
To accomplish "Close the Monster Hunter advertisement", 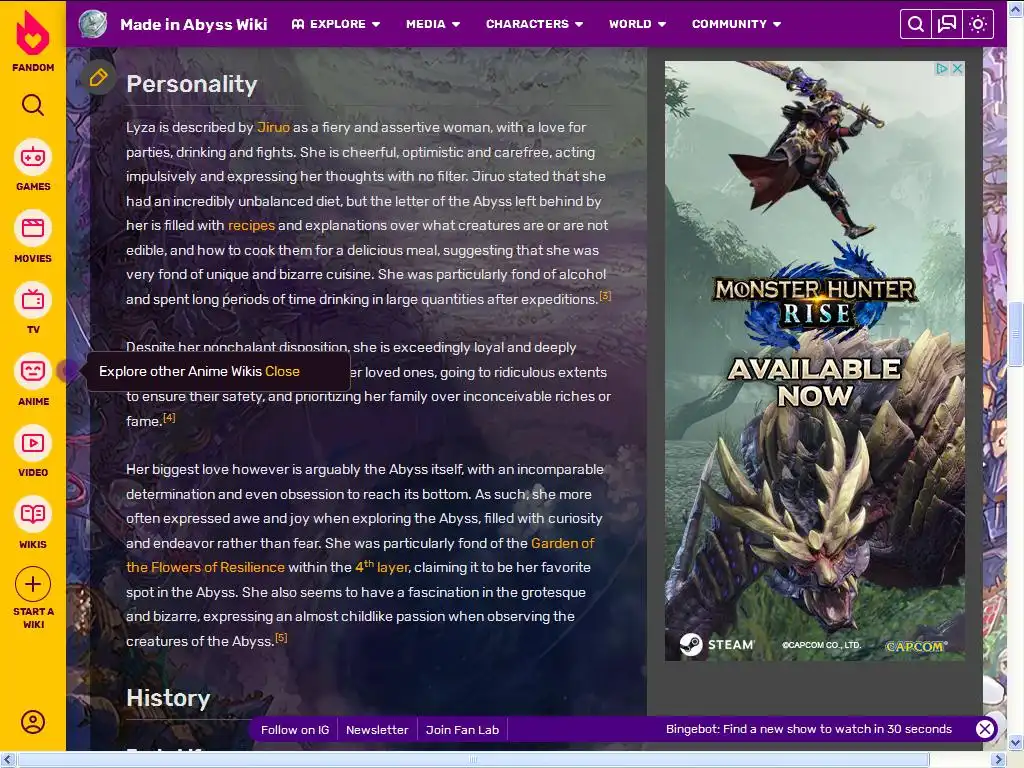I will click(957, 69).
